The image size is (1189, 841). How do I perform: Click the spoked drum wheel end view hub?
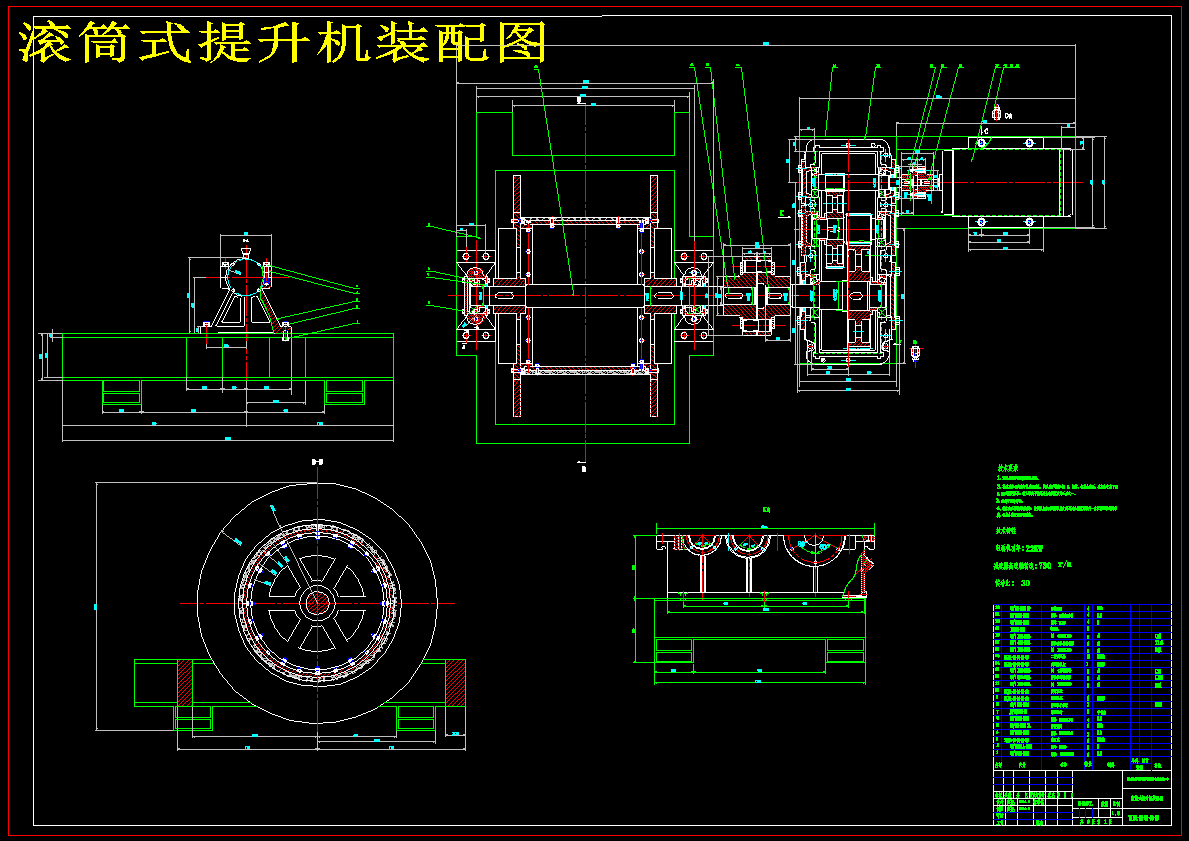point(317,604)
